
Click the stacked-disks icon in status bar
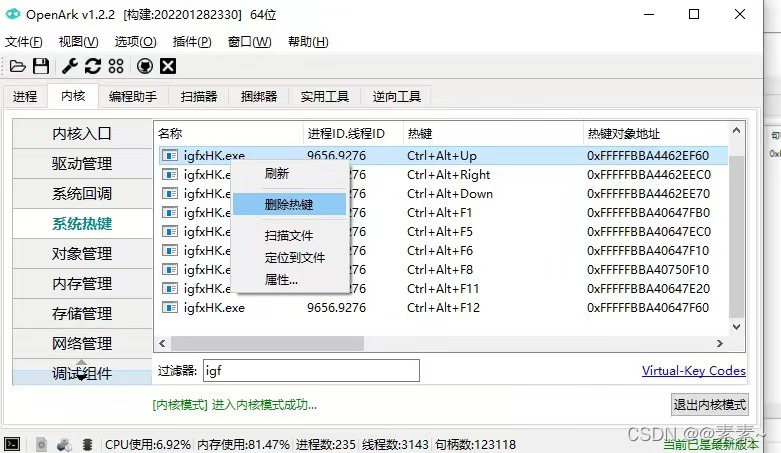pyautogui.click(x=88, y=444)
